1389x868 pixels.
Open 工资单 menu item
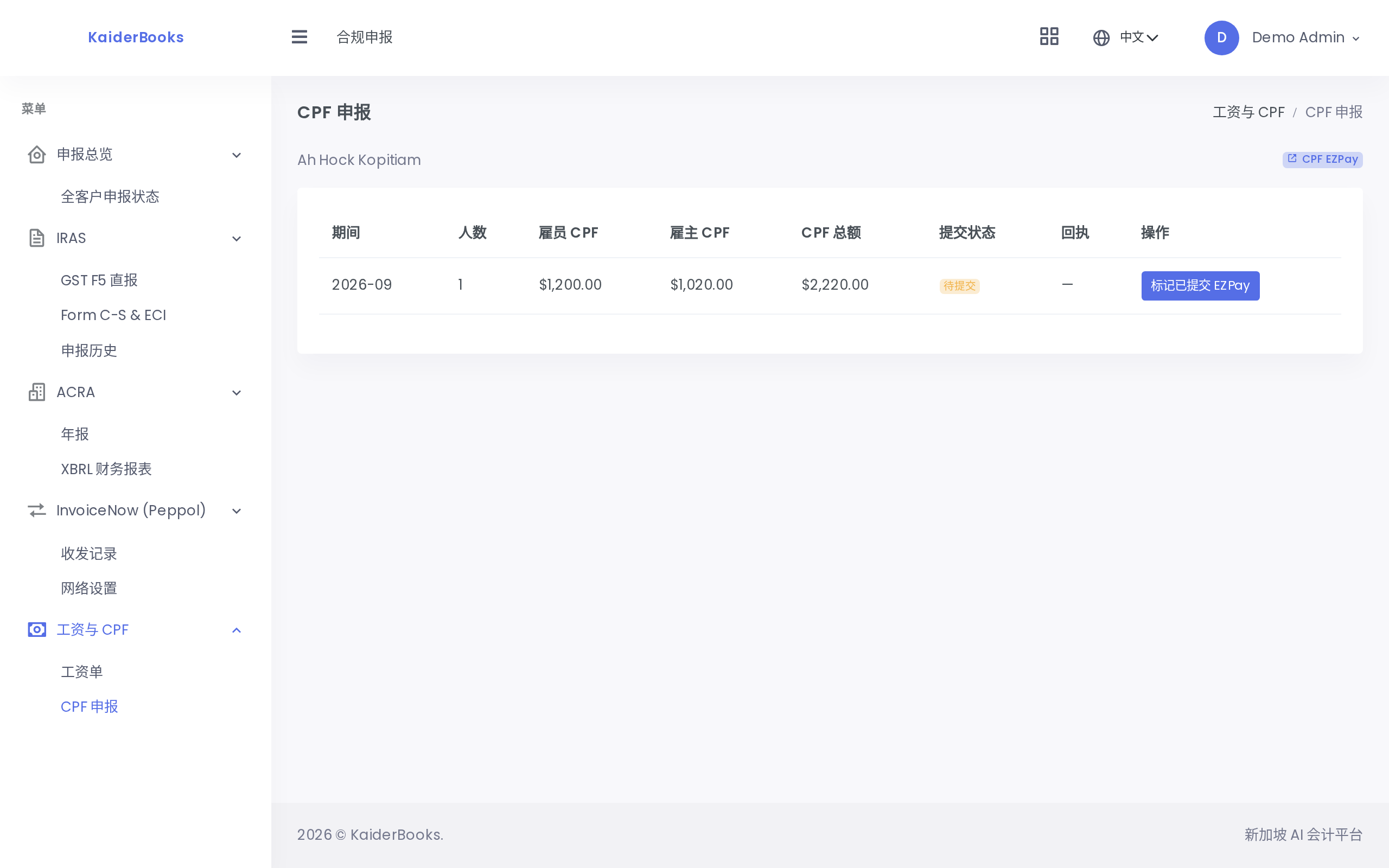tap(82, 672)
